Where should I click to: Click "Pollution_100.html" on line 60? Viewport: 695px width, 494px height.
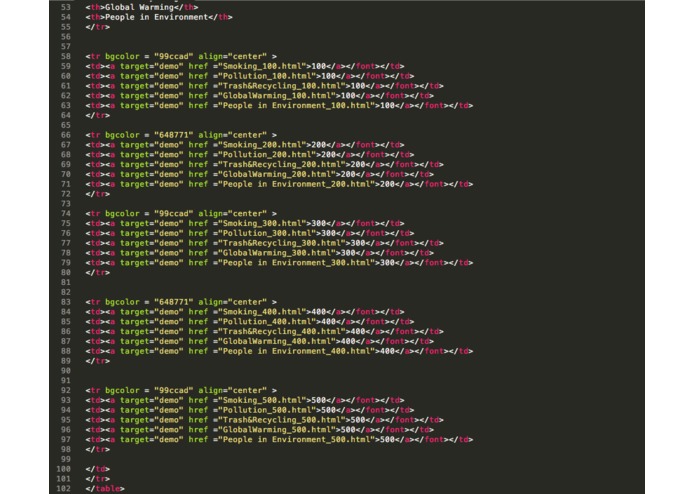(266, 76)
